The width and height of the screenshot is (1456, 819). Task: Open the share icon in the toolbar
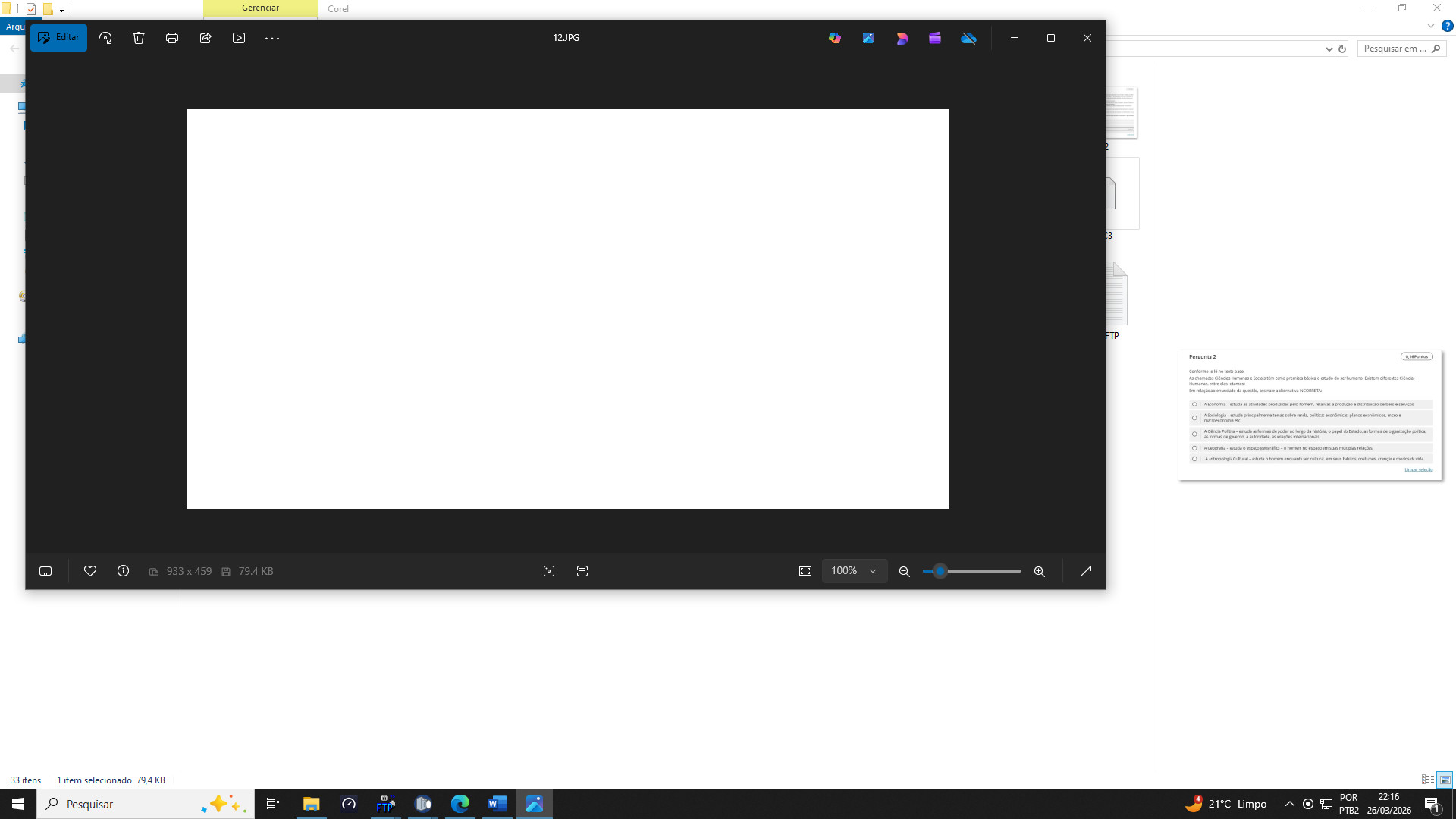206,38
